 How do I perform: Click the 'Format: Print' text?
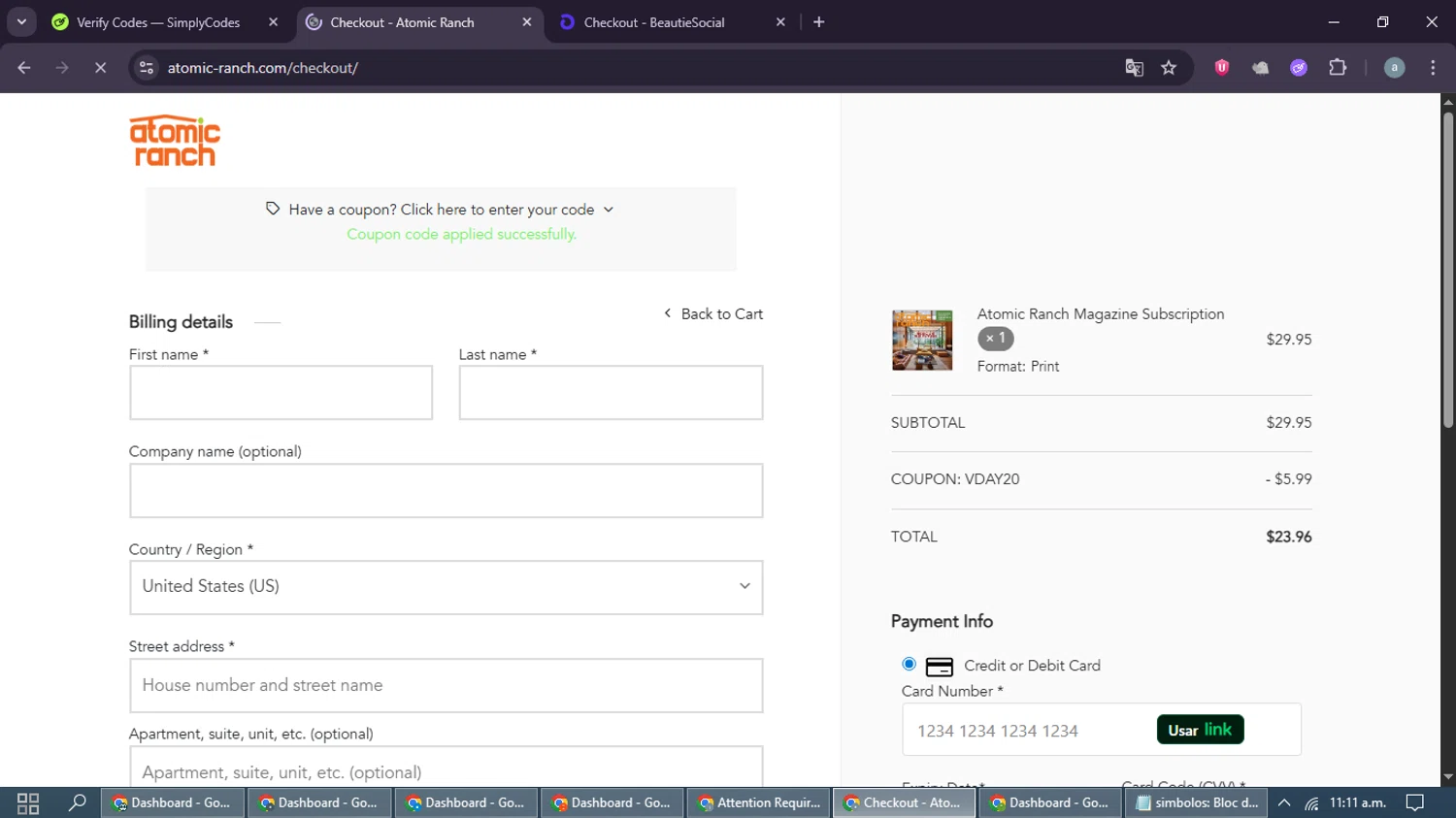point(1018,367)
